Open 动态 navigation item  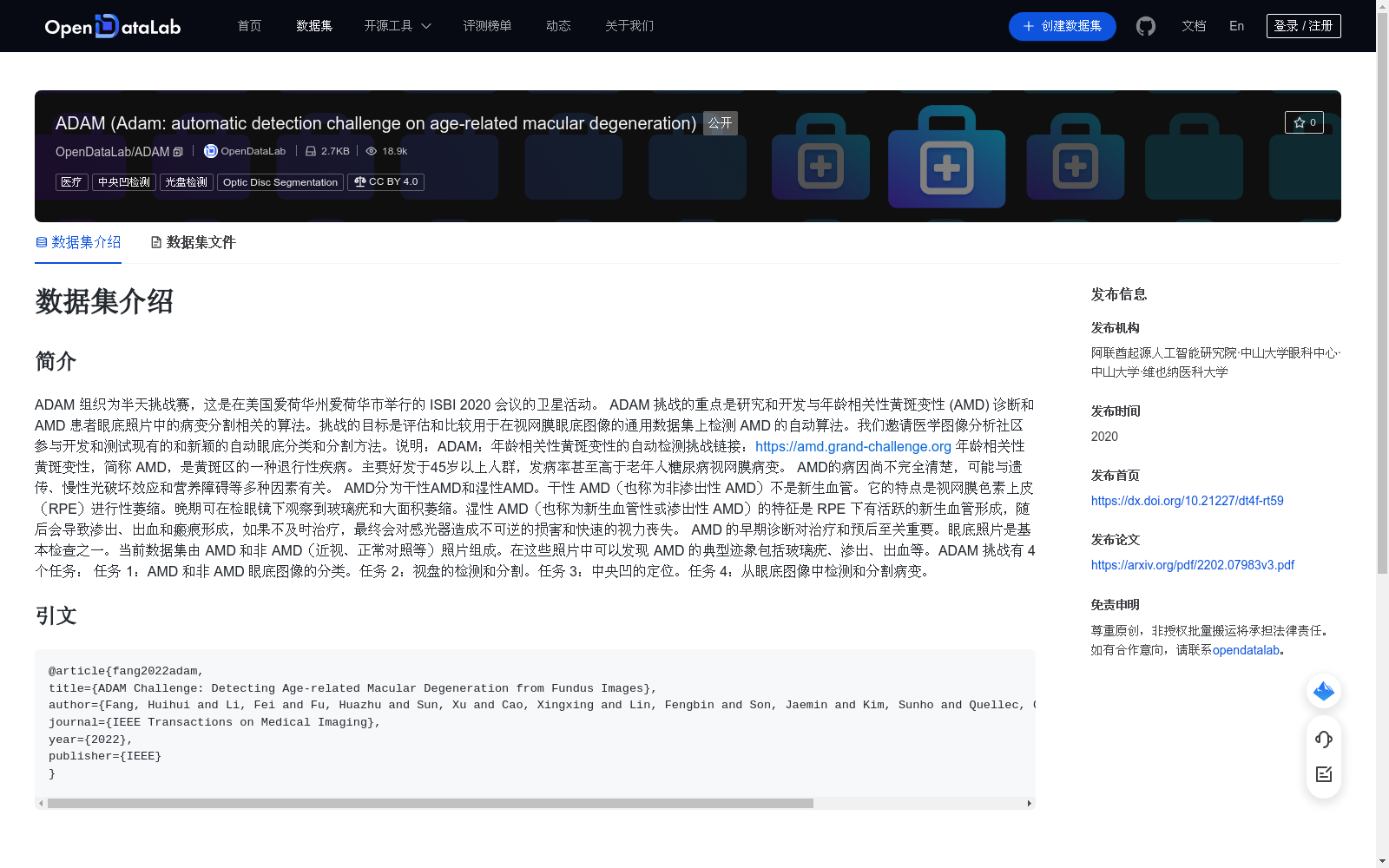(x=558, y=26)
